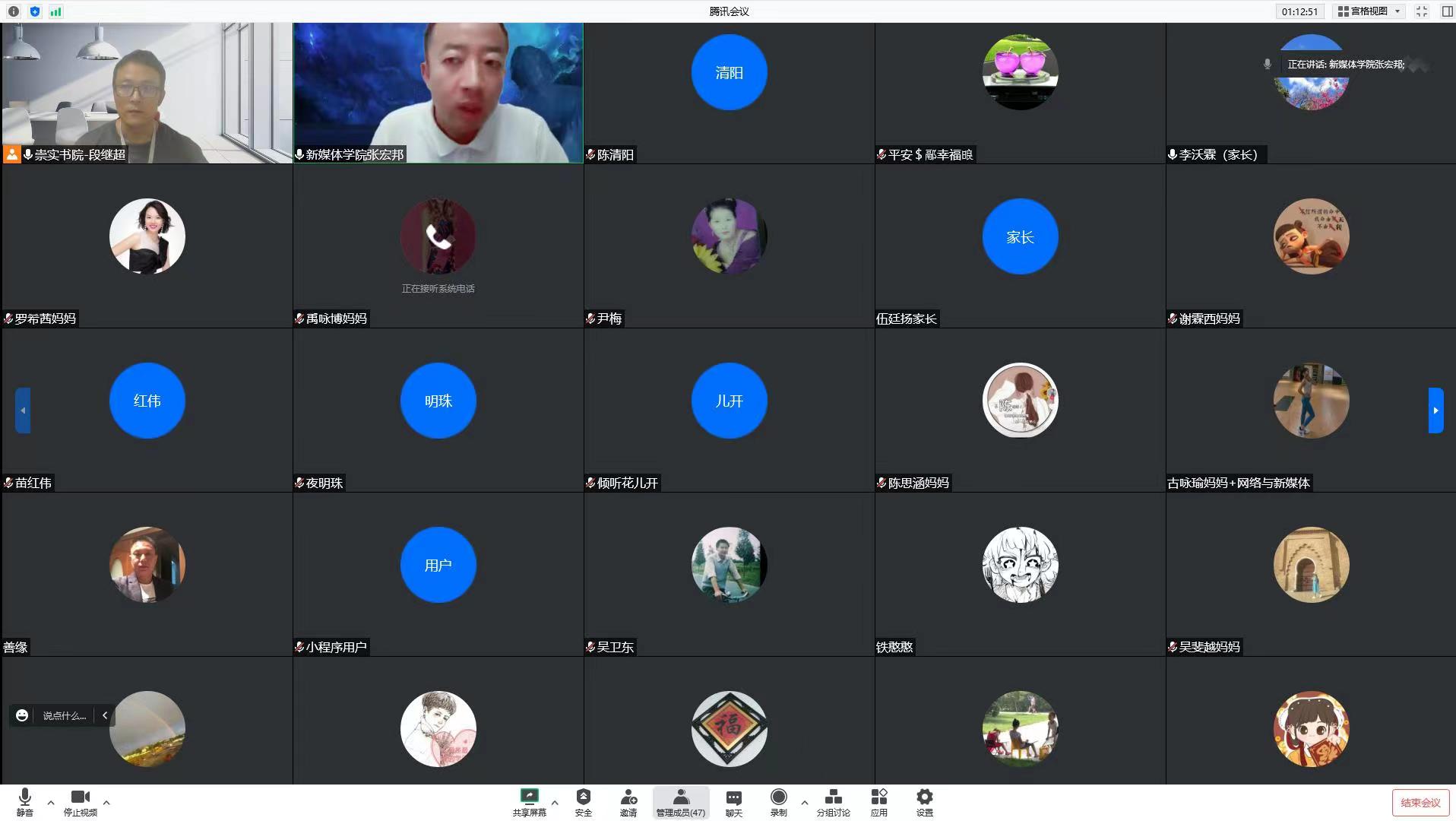Open meeting settings (设置)

pos(924,802)
